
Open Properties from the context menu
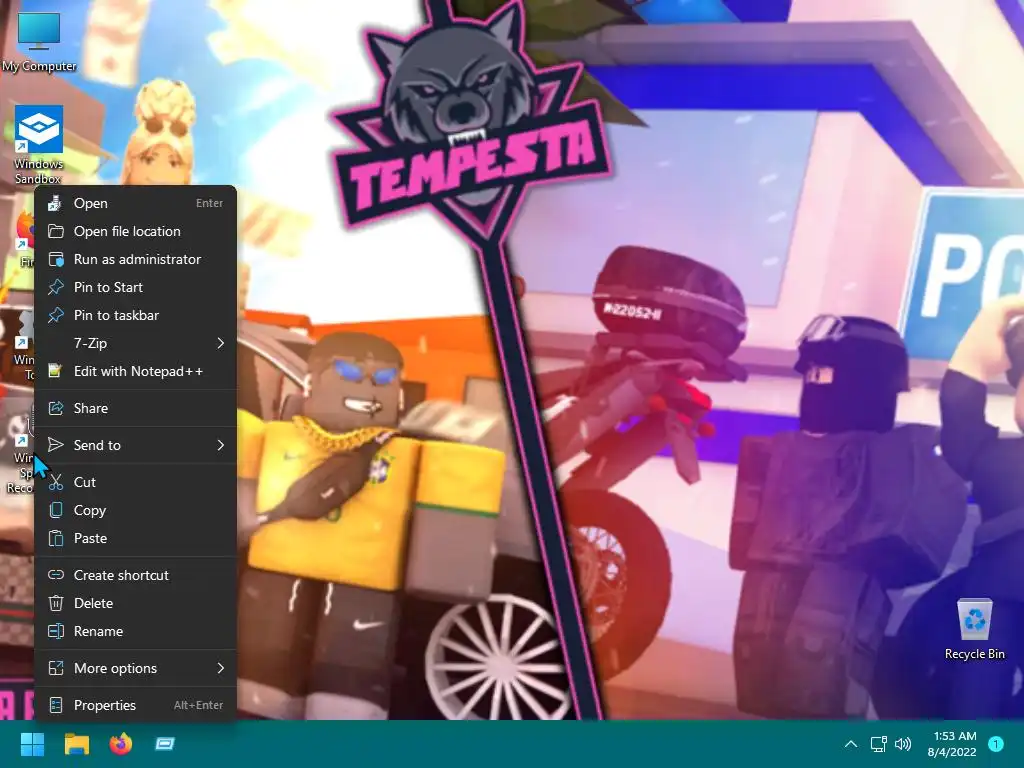coord(135,705)
